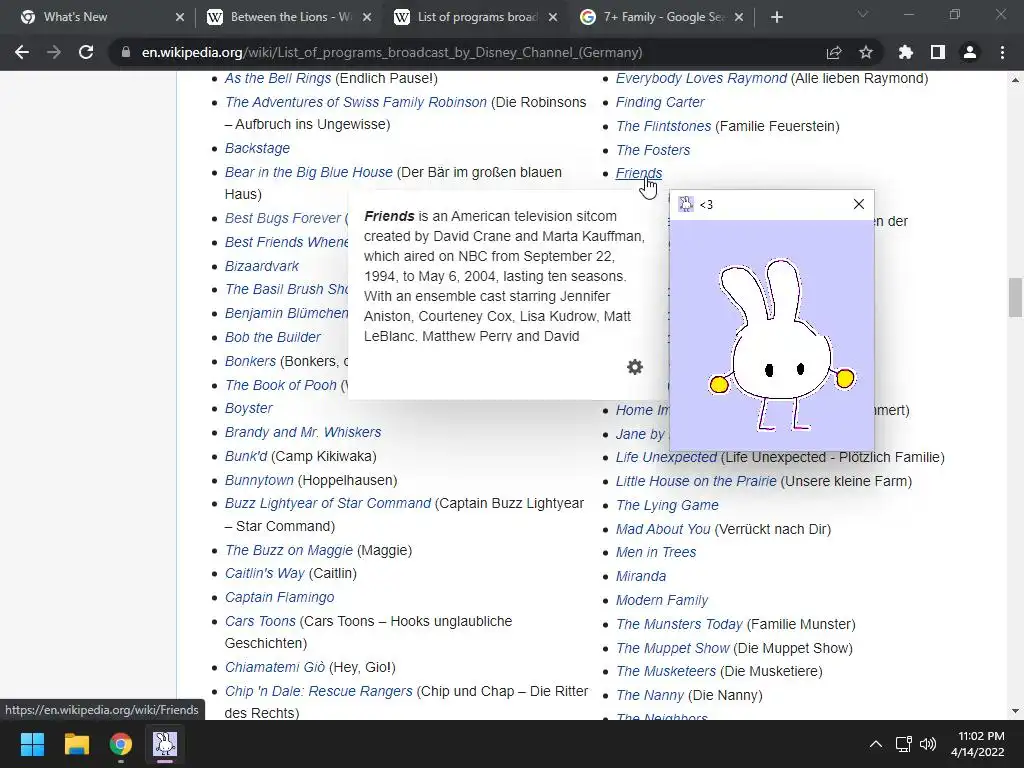The image size is (1024, 768).
Task: Open the Modern Family link
Action: [x=662, y=601]
